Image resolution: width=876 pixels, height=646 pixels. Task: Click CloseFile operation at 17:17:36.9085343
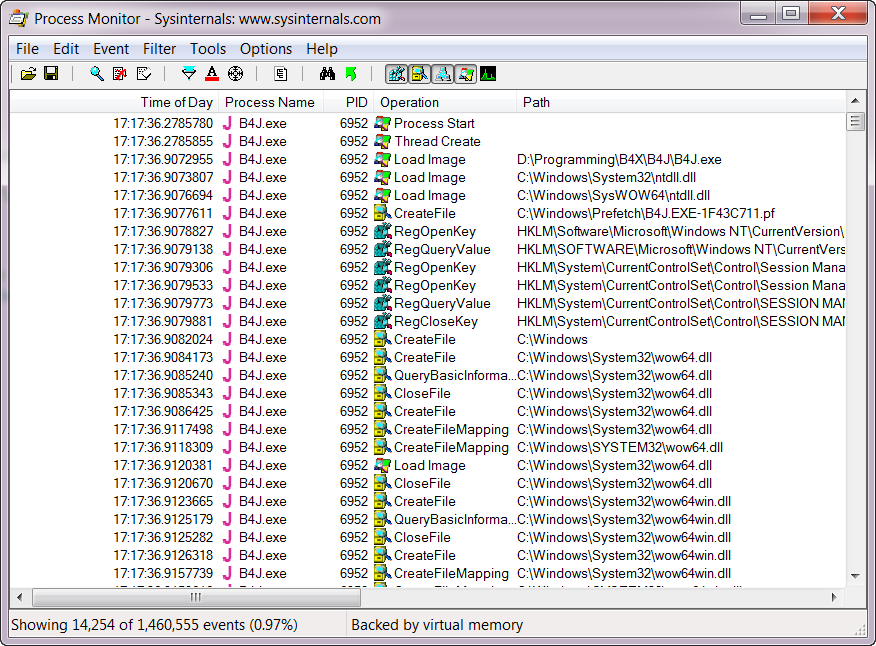tap(422, 393)
